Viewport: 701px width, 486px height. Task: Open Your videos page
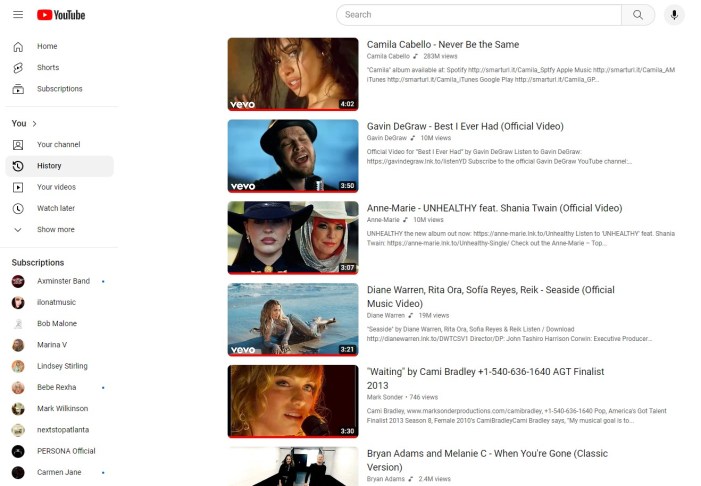(x=56, y=187)
